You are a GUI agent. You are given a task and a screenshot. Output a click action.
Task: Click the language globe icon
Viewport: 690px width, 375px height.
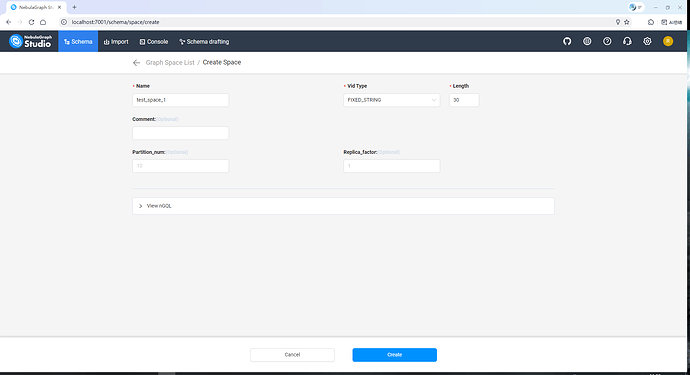pyautogui.click(x=587, y=41)
